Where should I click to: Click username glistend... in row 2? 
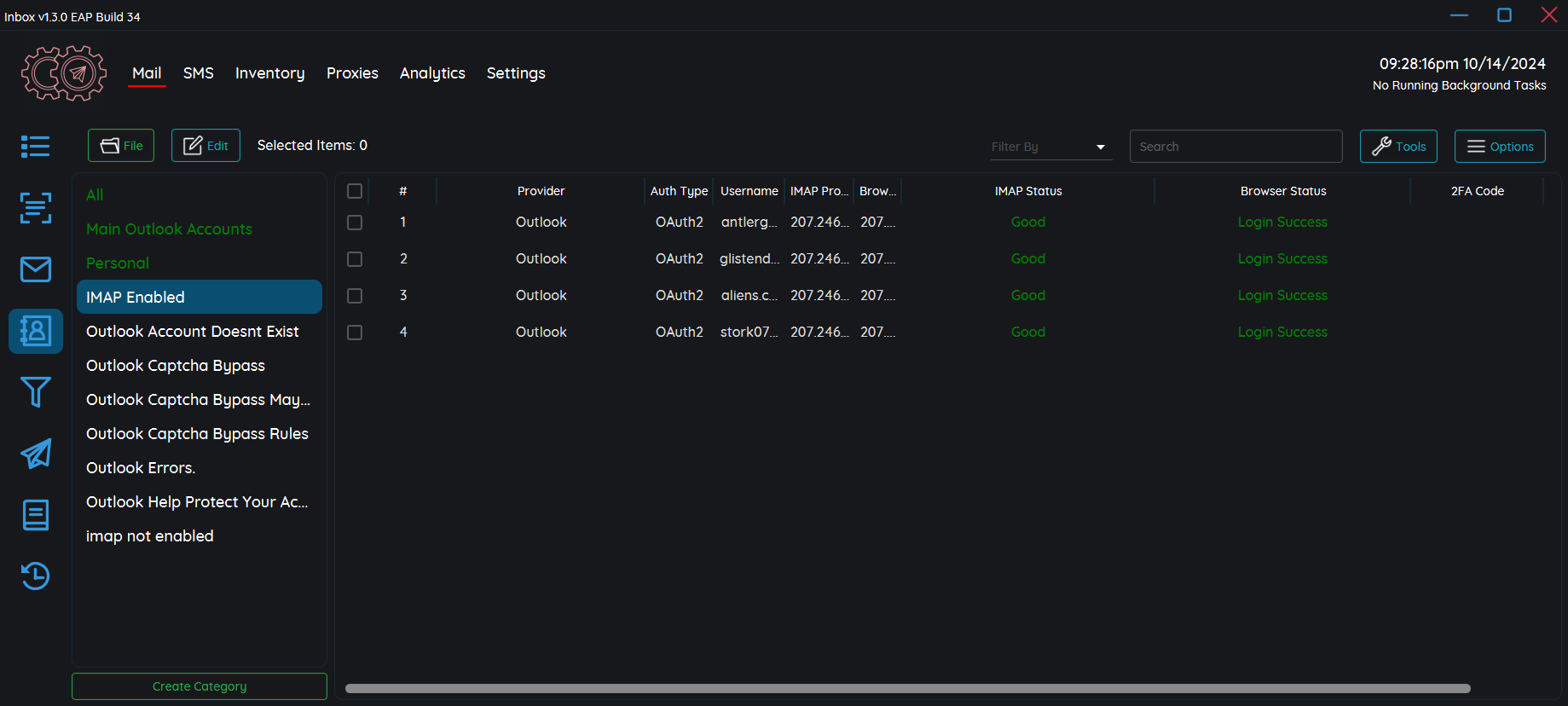(x=749, y=259)
